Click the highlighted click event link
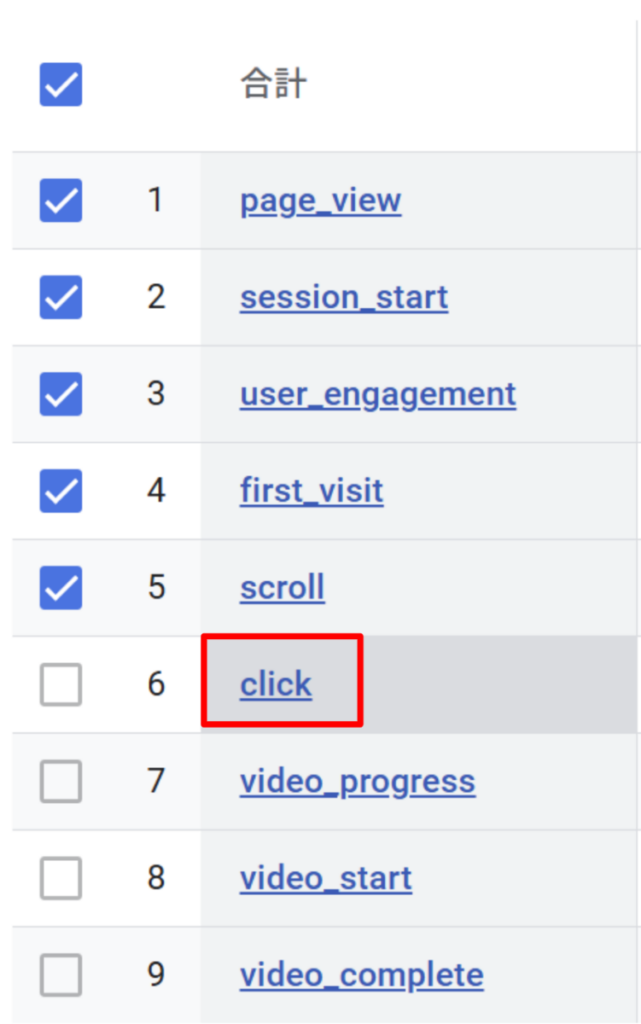 pyautogui.click(x=276, y=685)
